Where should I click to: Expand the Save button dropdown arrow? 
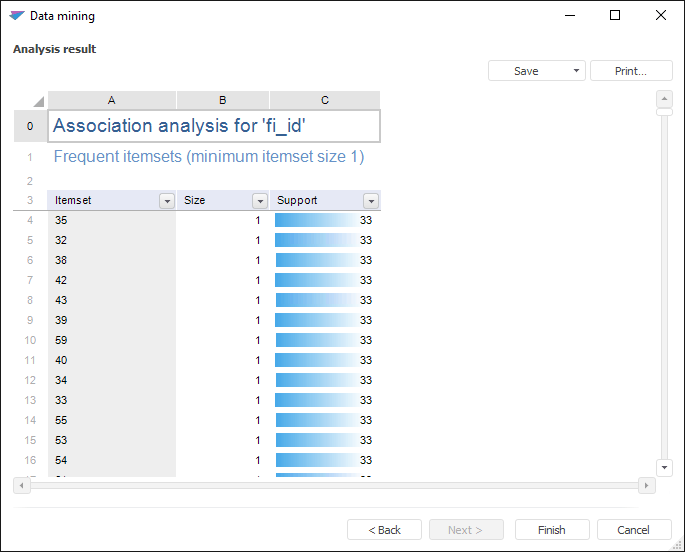click(x=578, y=71)
